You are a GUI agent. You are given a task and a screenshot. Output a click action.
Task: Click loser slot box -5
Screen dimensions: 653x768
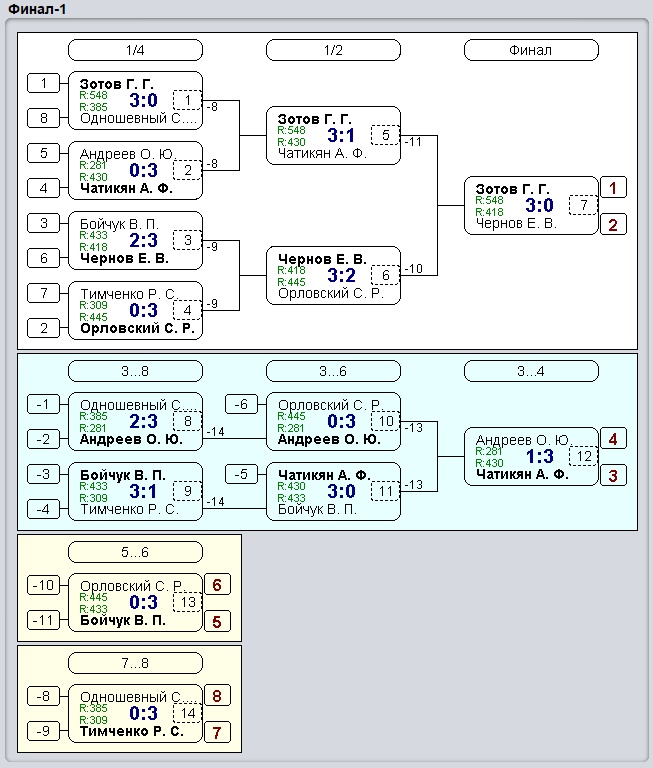(242, 474)
